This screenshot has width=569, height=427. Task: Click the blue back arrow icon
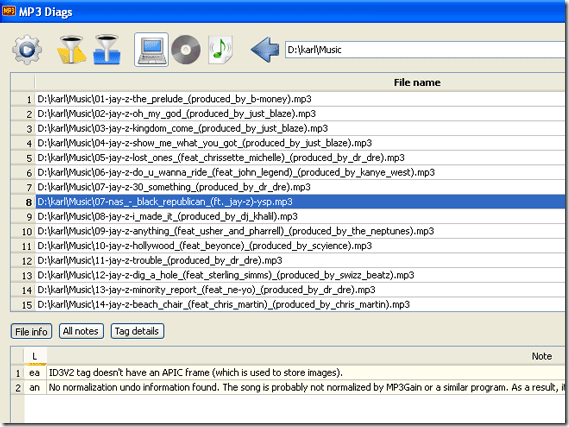(x=265, y=50)
